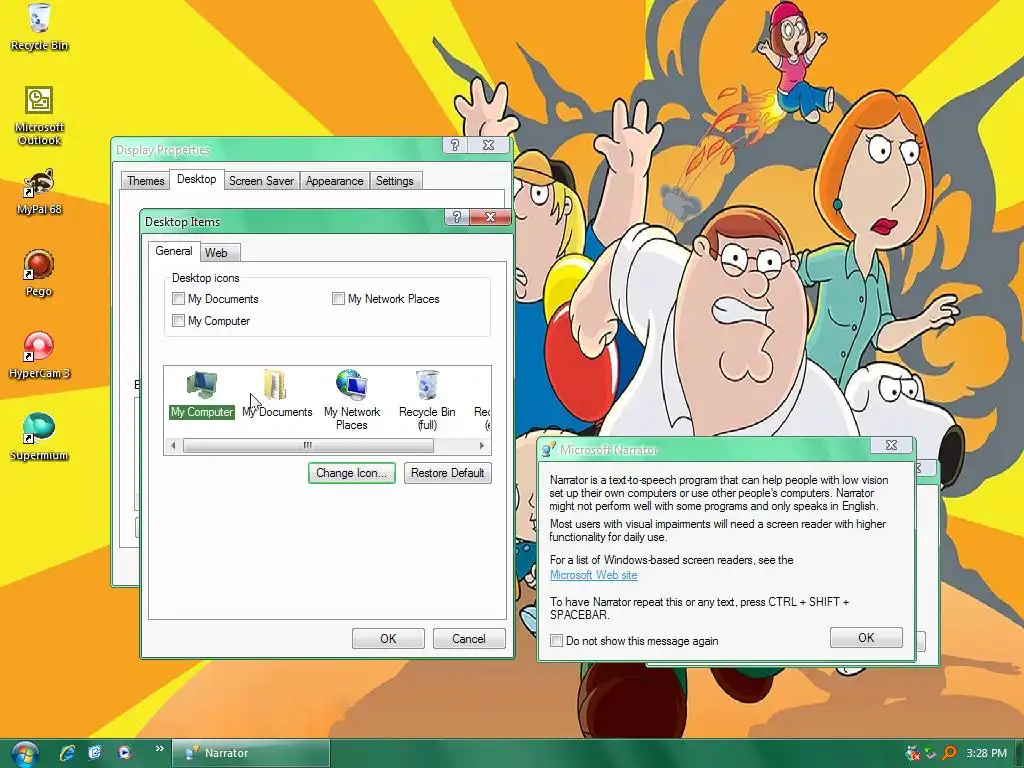Select the Pego desktop shortcut

pos(39,273)
